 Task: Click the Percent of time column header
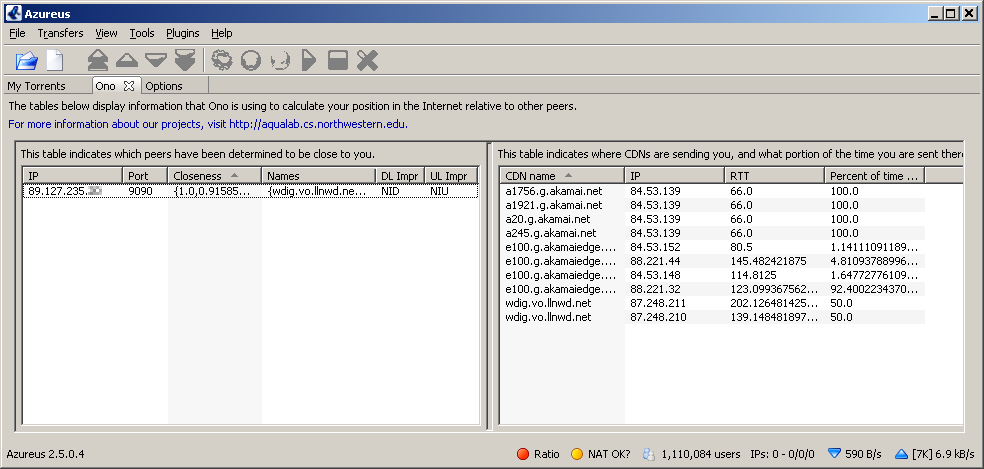point(875,176)
